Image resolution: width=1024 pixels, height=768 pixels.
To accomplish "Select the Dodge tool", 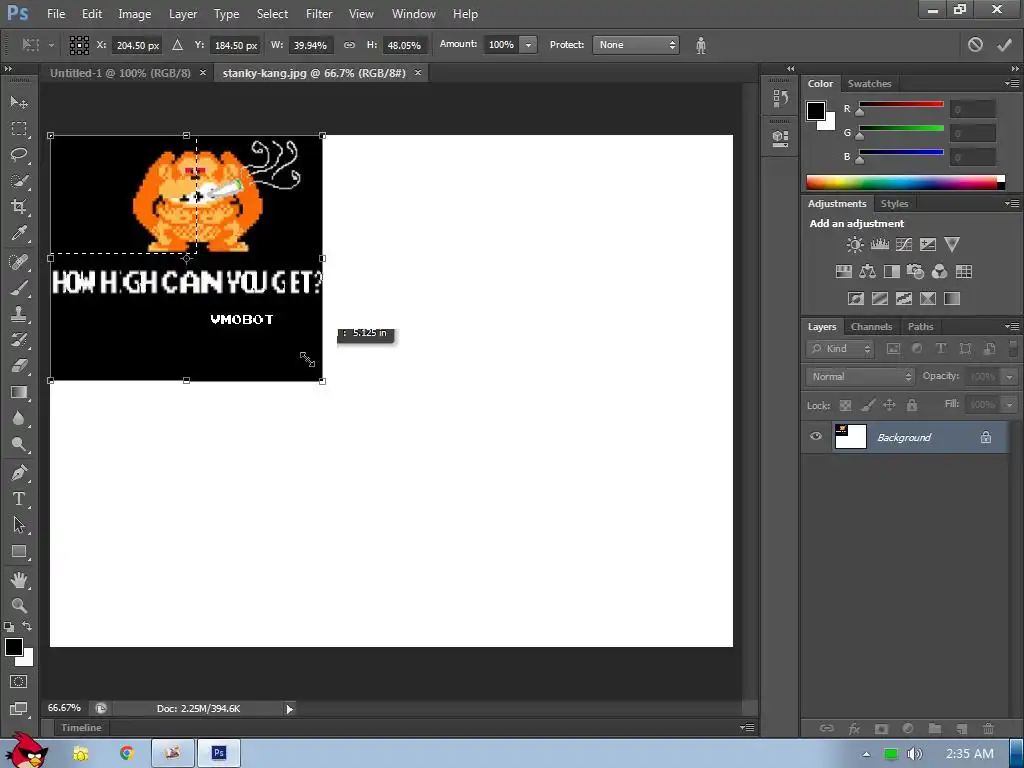I will 19,445.
